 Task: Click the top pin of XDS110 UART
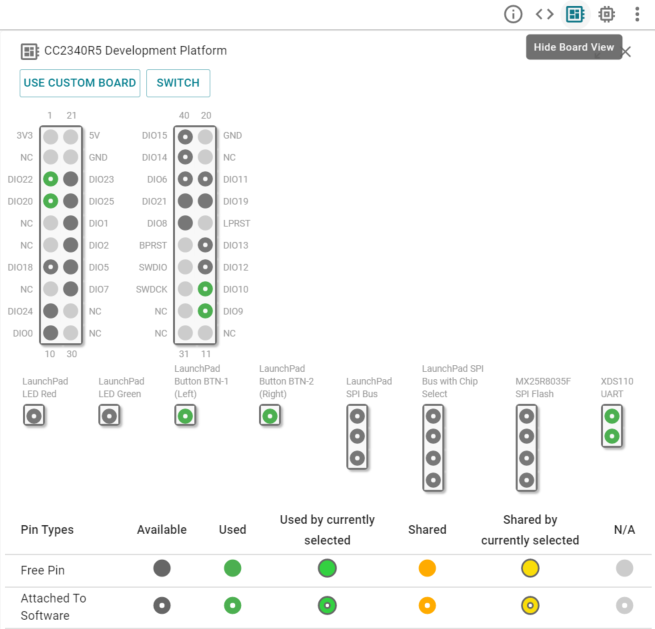(x=611, y=415)
